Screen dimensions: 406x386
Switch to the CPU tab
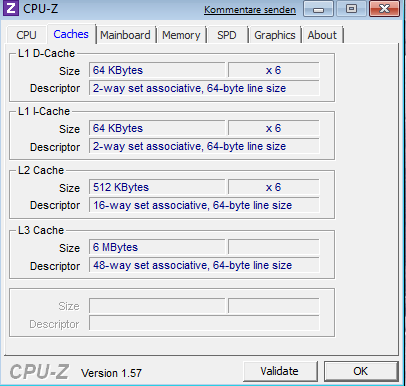click(26, 35)
